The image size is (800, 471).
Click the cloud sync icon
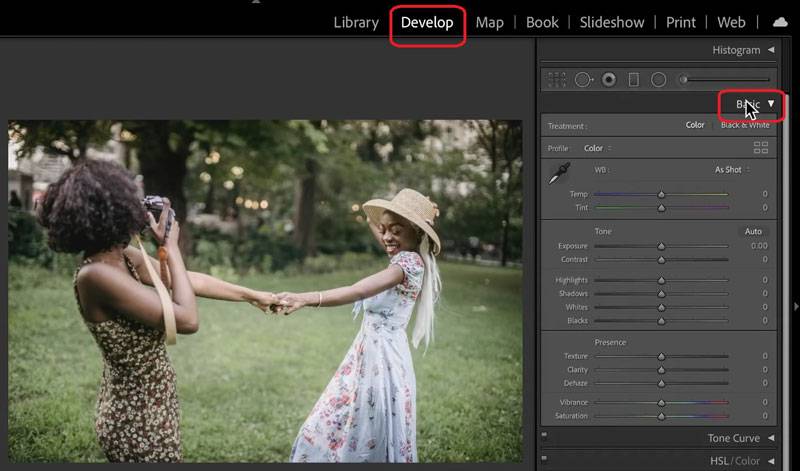780,22
